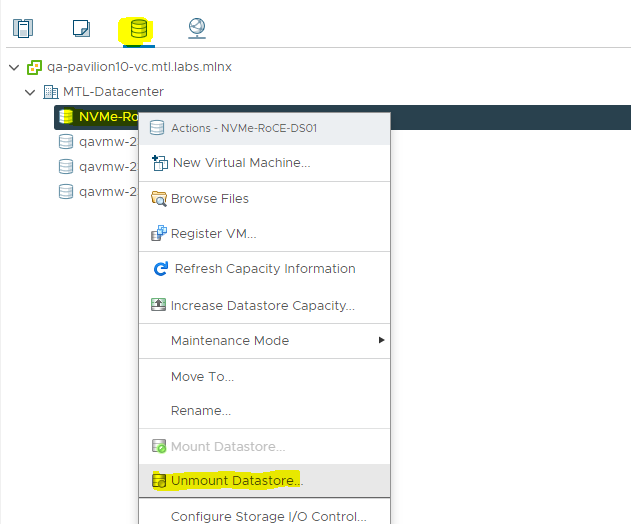Open the VMs and Templates view icon

point(81,29)
